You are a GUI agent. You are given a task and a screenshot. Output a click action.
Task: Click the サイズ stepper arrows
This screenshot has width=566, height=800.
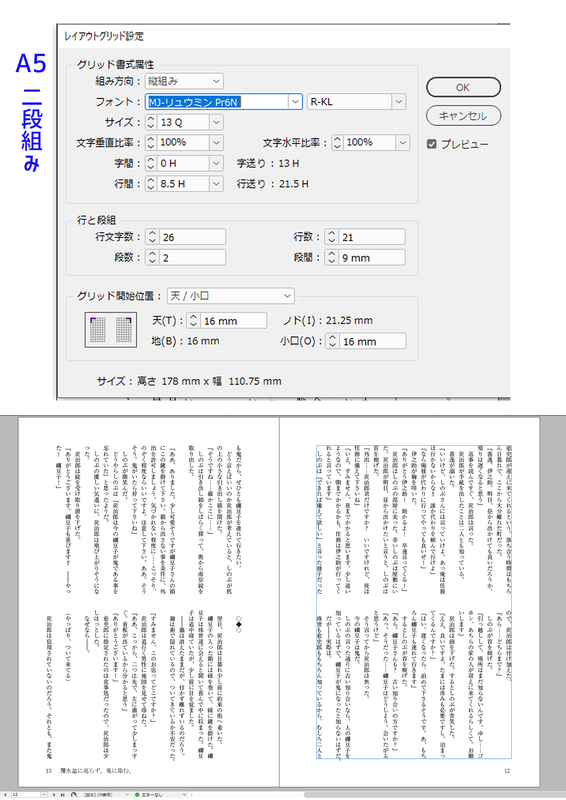(151, 122)
